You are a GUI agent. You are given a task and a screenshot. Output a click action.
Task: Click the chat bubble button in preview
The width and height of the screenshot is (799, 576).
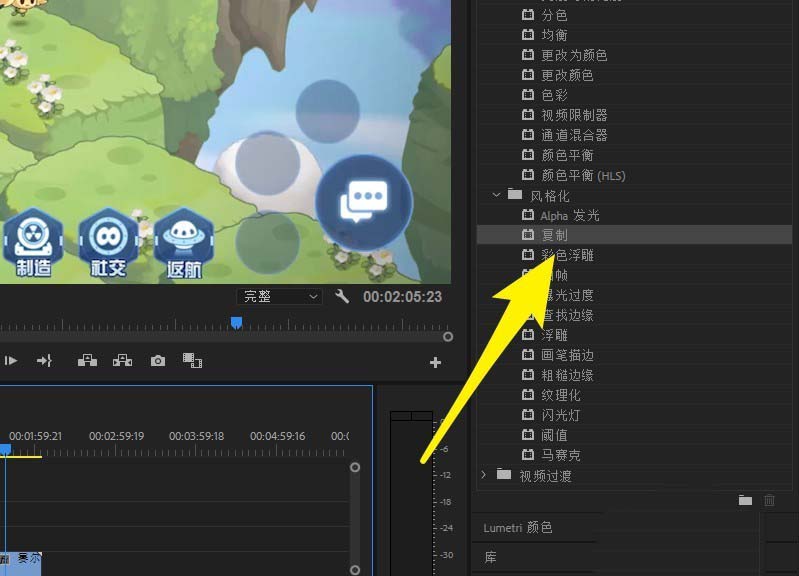coord(363,202)
